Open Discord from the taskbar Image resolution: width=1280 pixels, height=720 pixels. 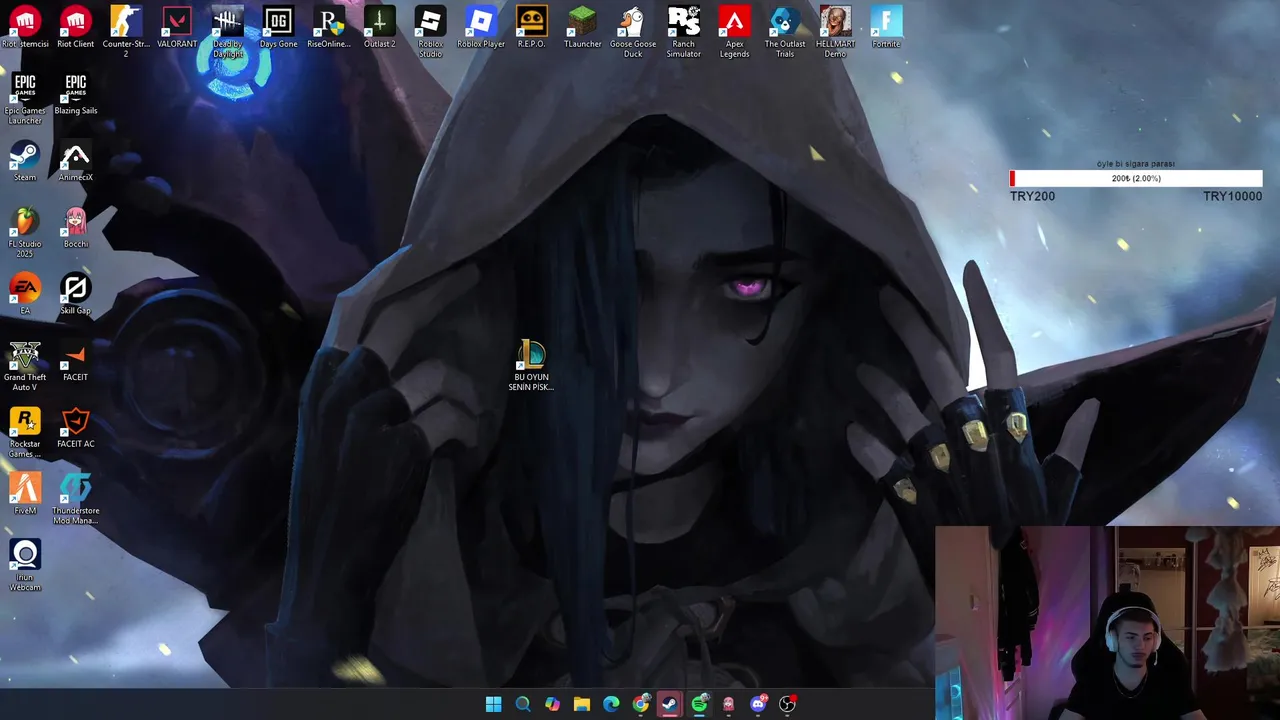click(758, 704)
